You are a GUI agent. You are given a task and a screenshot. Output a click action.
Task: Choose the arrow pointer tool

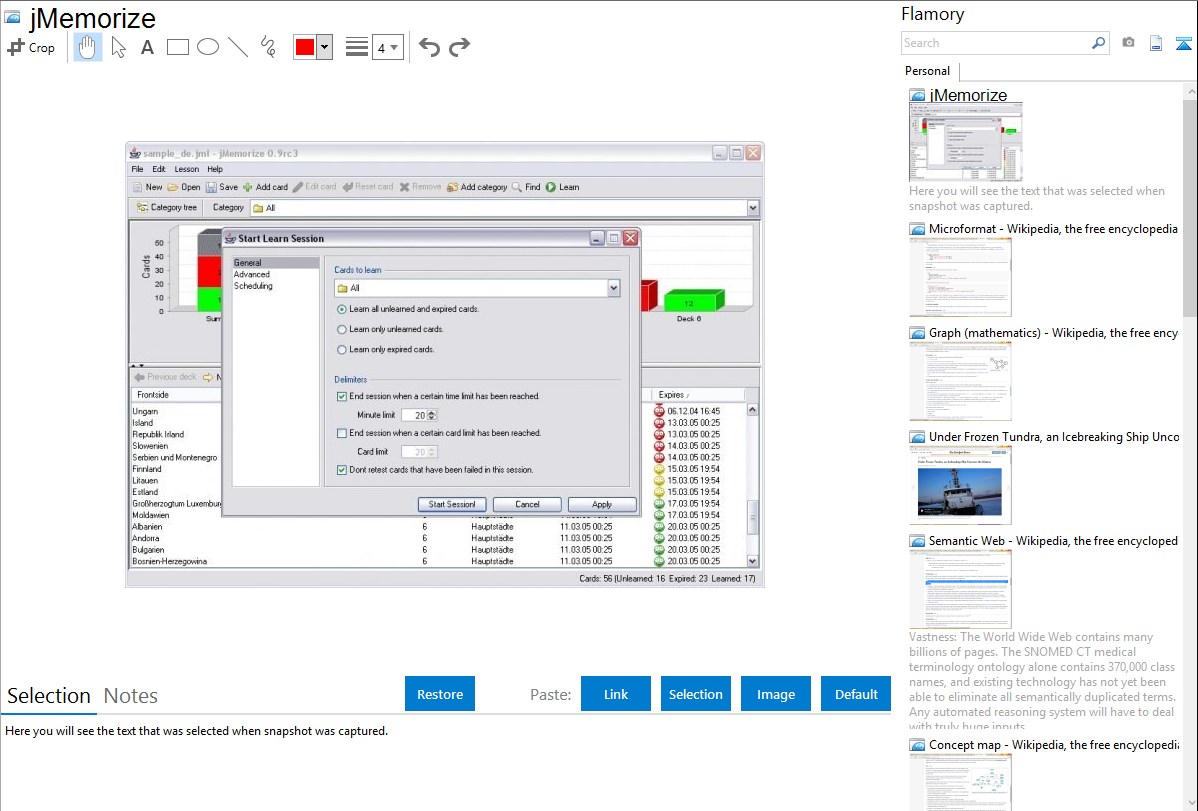tap(118, 47)
